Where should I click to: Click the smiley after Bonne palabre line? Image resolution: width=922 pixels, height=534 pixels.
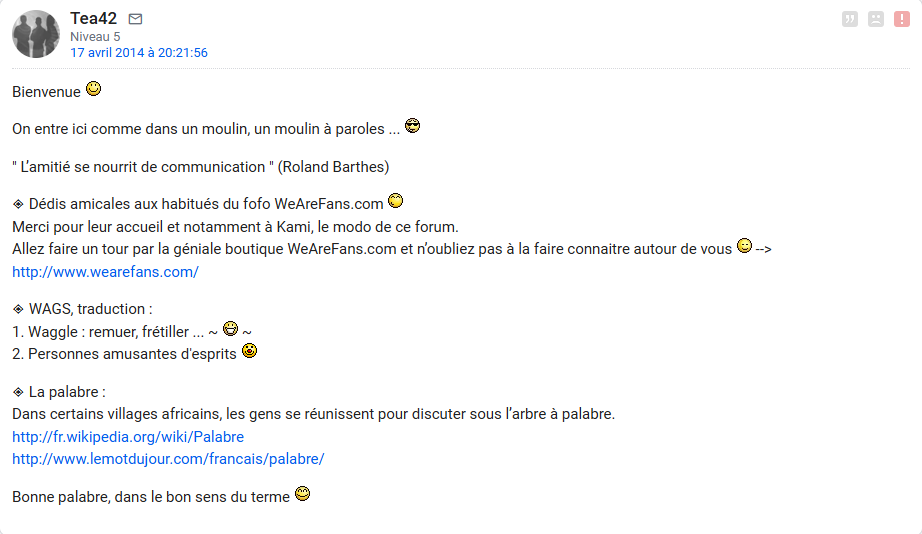(x=302, y=493)
